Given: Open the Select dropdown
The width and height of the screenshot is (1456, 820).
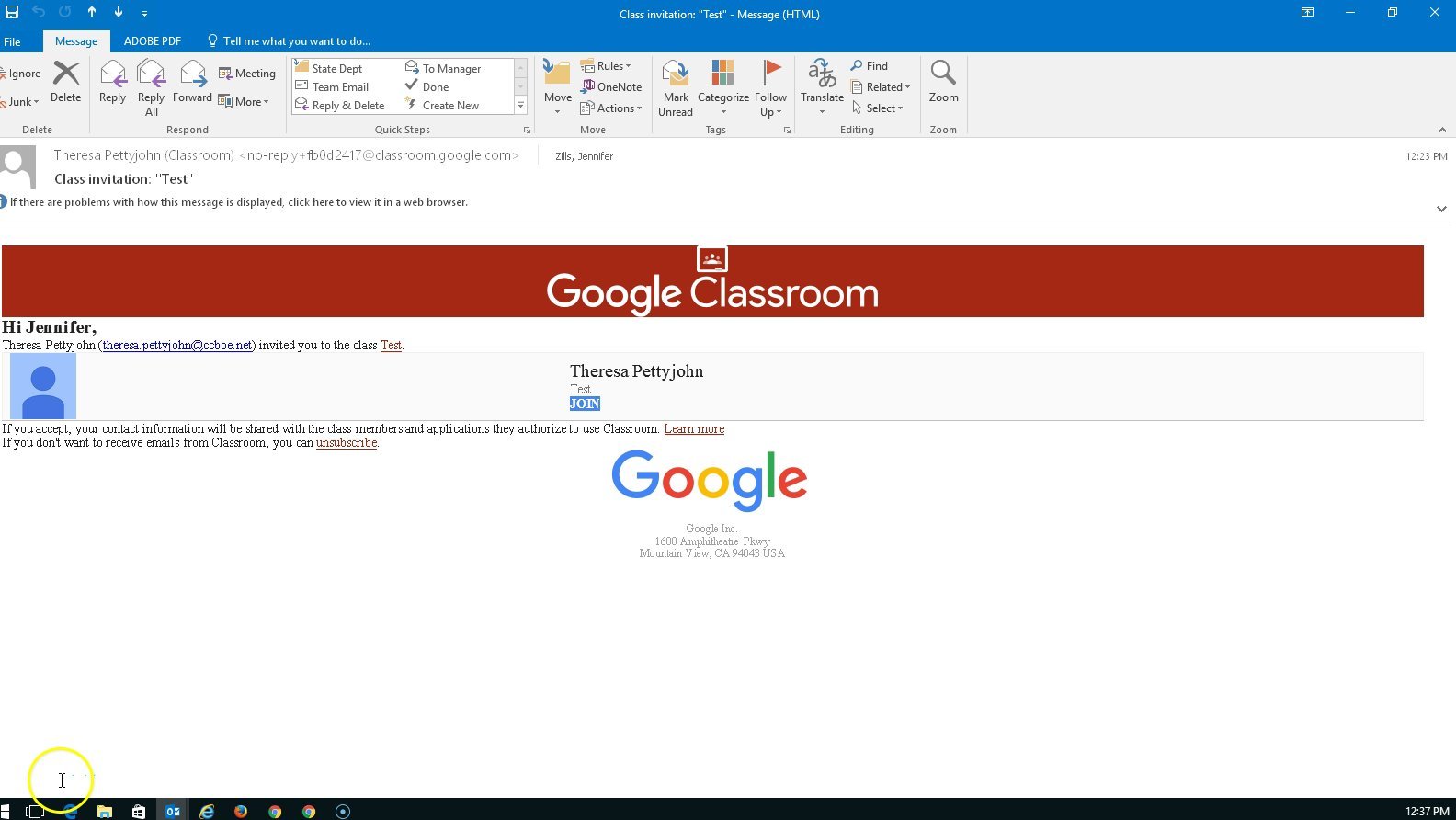Looking at the screenshot, I should [x=878, y=108].
